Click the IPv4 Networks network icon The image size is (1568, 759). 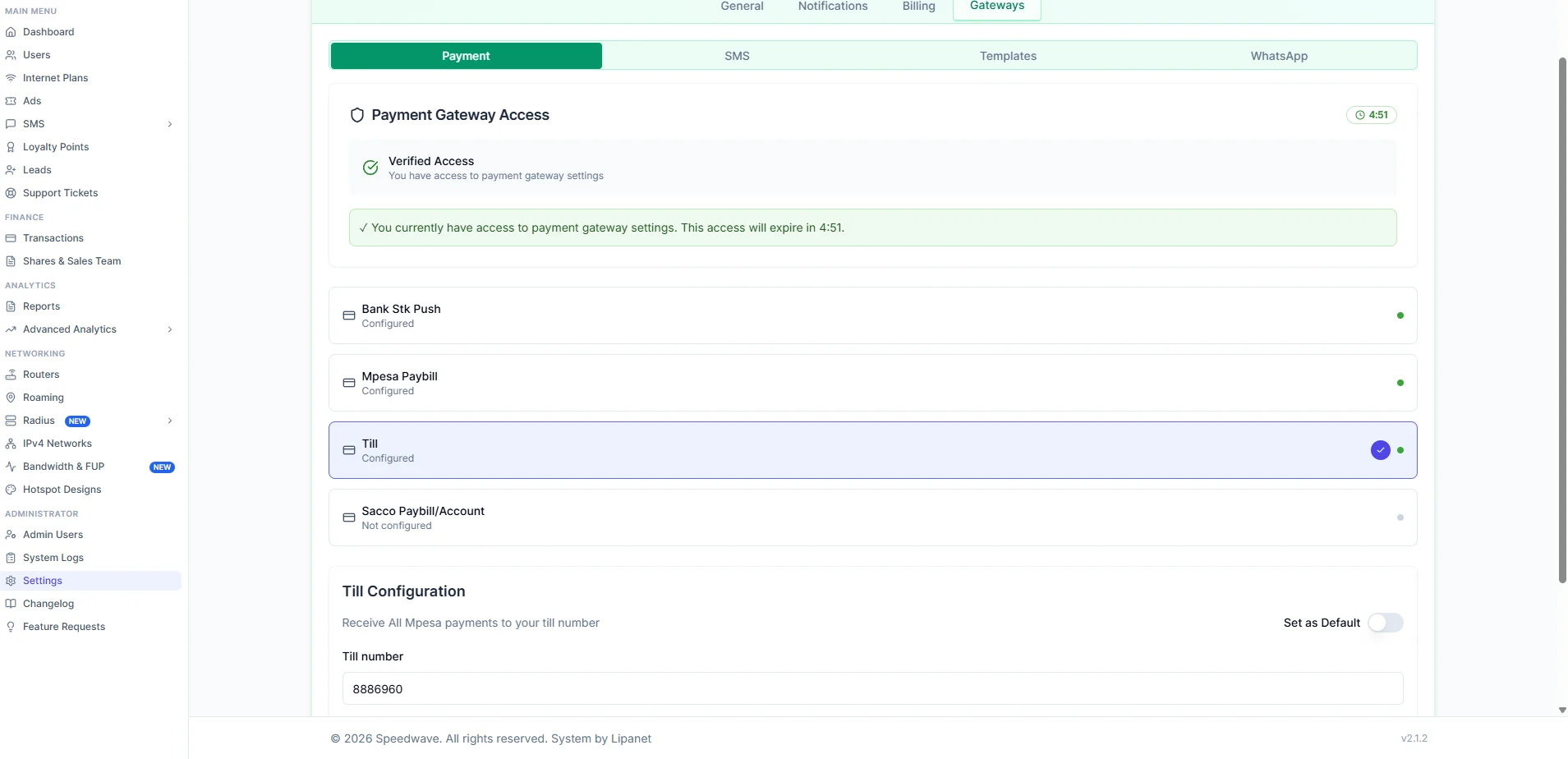(x=11, y=444)
